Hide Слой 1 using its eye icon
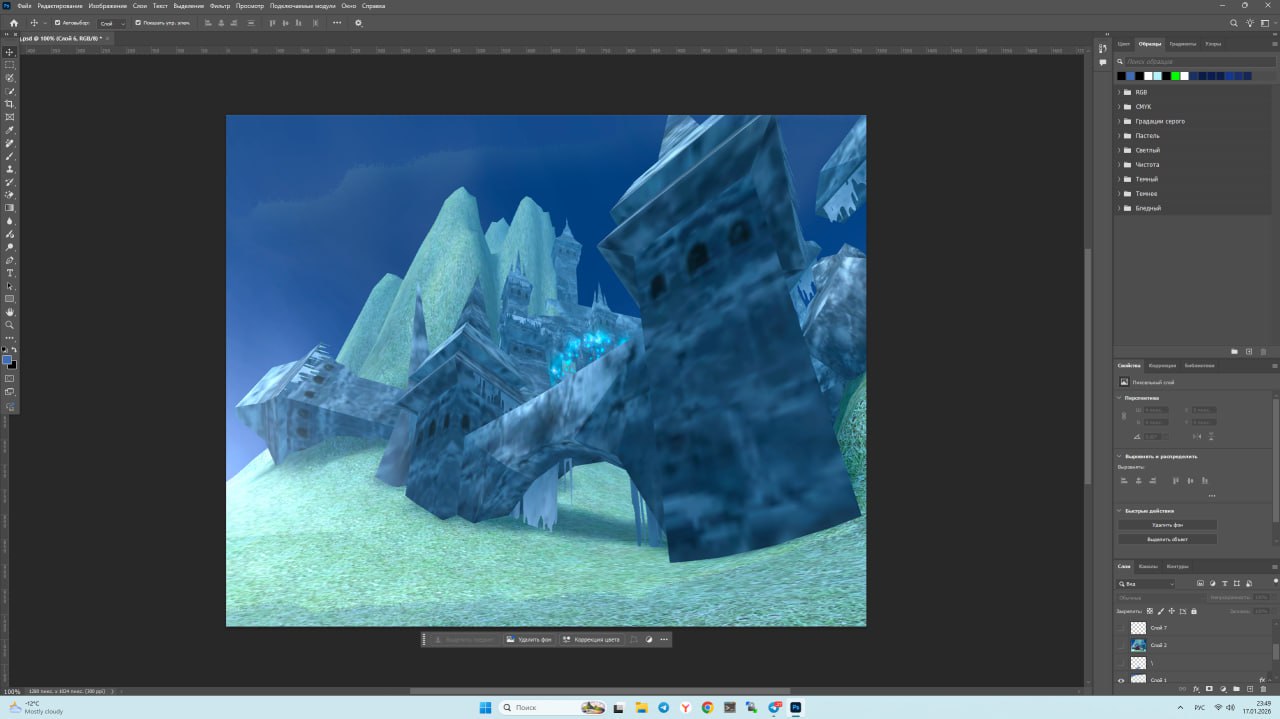The height and width of the screenshot is (719, 1280). pos(1120,680)
